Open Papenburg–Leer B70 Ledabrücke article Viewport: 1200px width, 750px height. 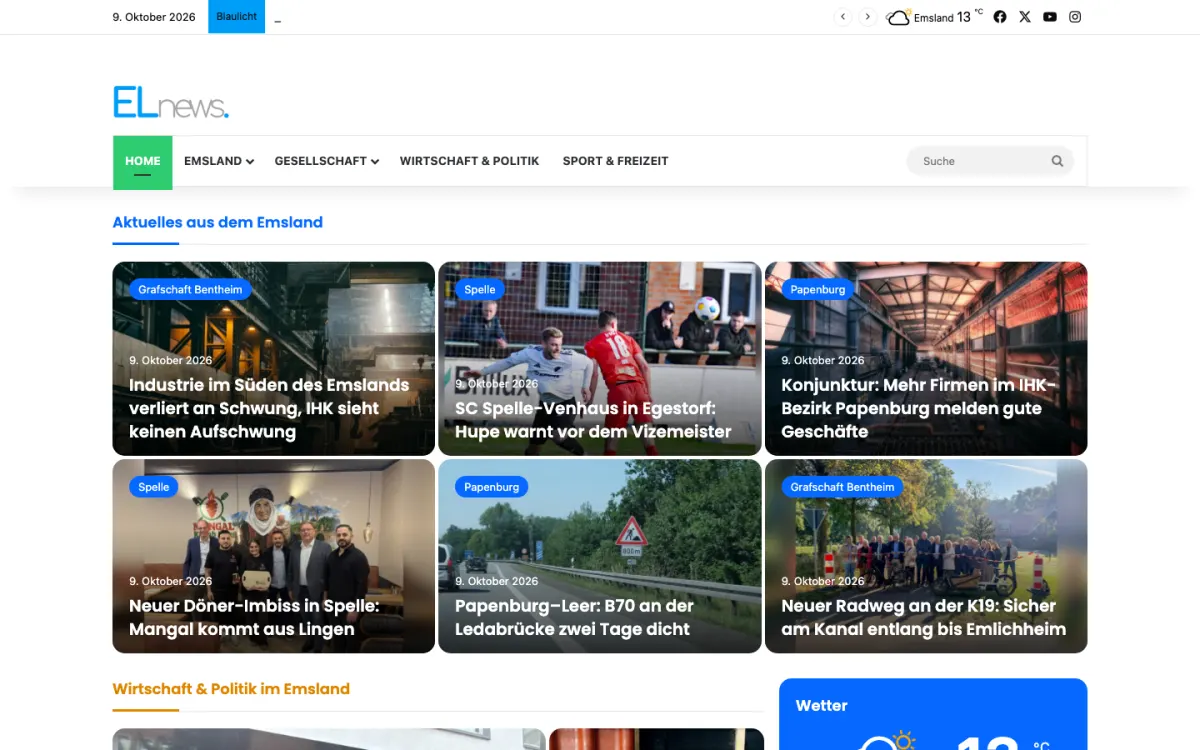coord(574,617)
